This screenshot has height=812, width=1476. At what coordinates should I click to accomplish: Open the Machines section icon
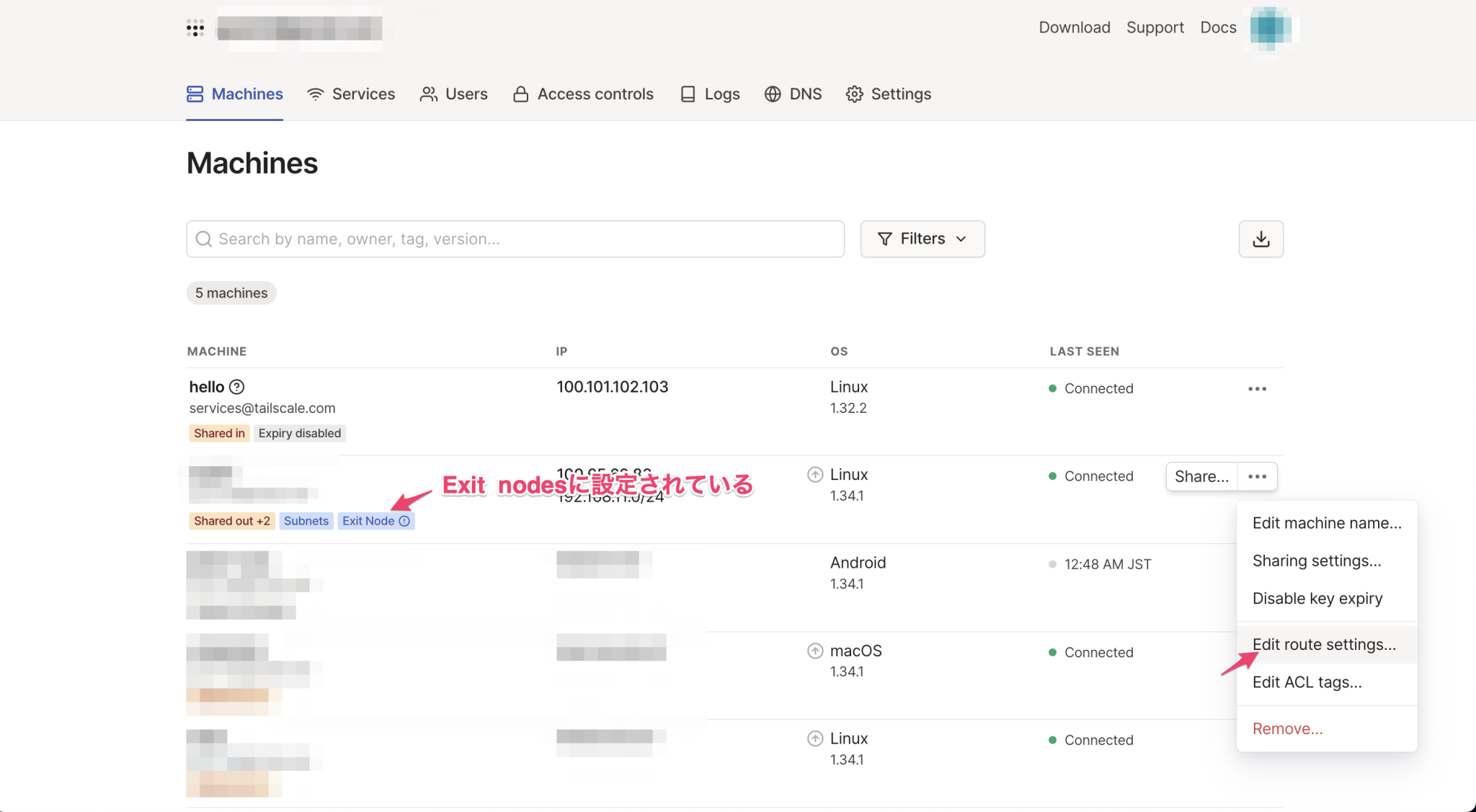point(195,94)
